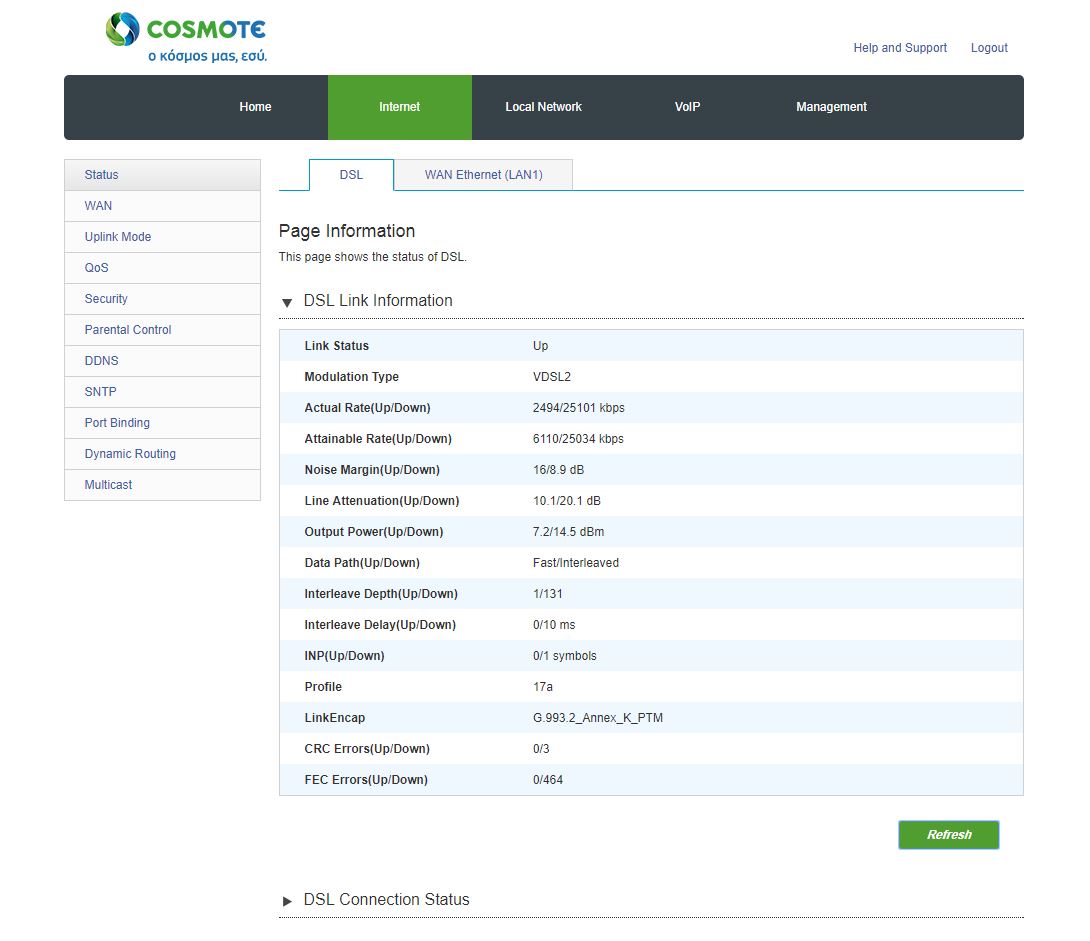1090x941 pixels.
Task: Open the Security sidebar item
Action: point(106,299)
